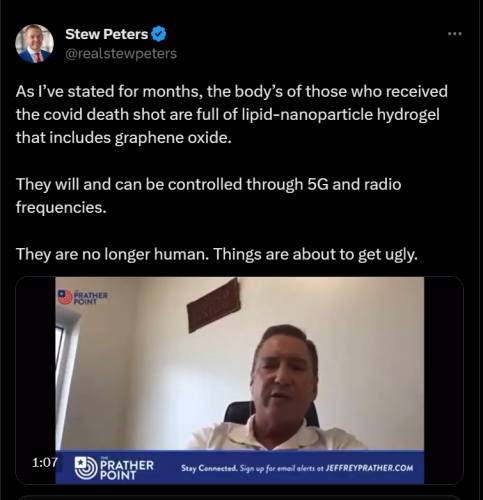Click the paragraph beginning 'As I've stated'
Image resolution: width=483 pixels, height=500 pixels.
(232, 114)
